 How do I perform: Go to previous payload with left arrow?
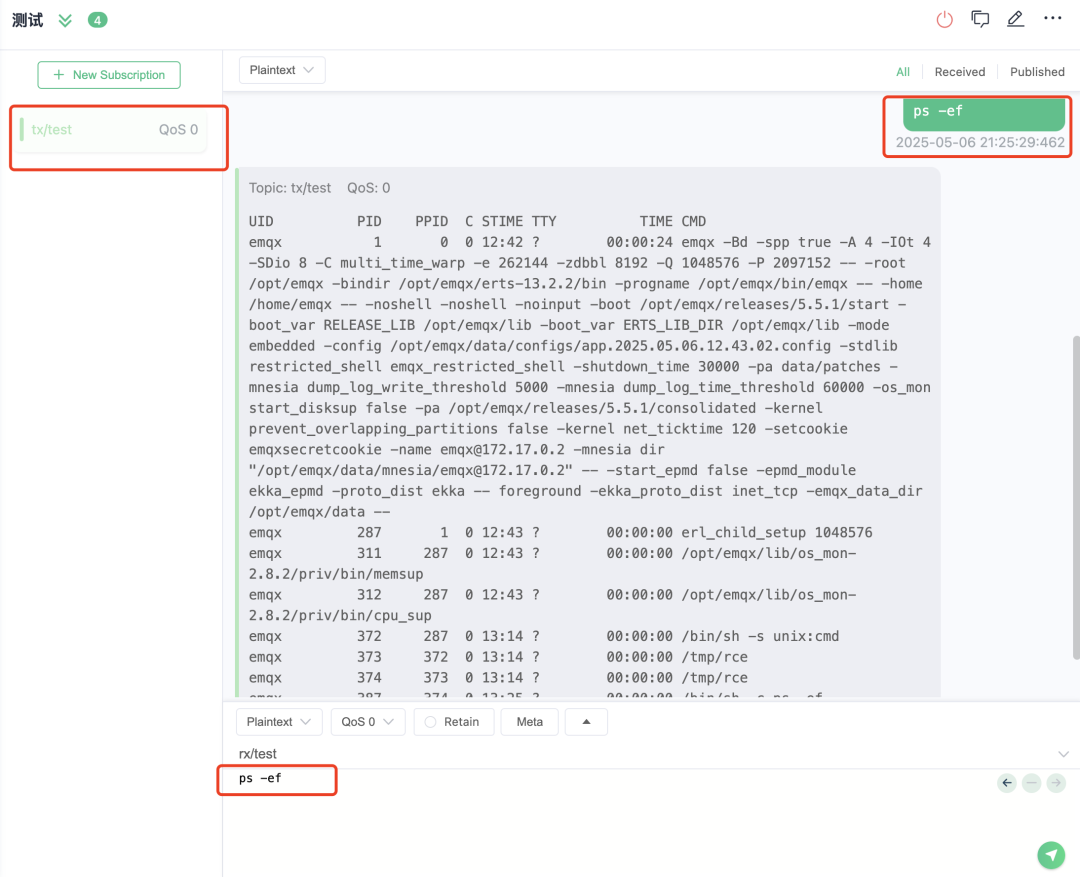tap(1007, 783)
